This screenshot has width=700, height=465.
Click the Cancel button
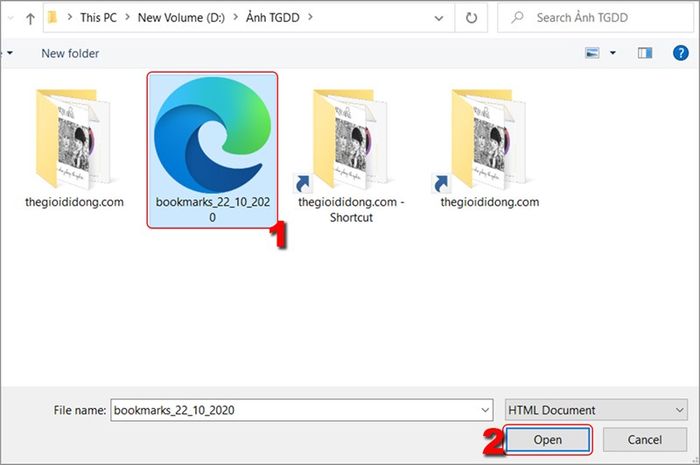pyautogui.click(x=645, y=440)
